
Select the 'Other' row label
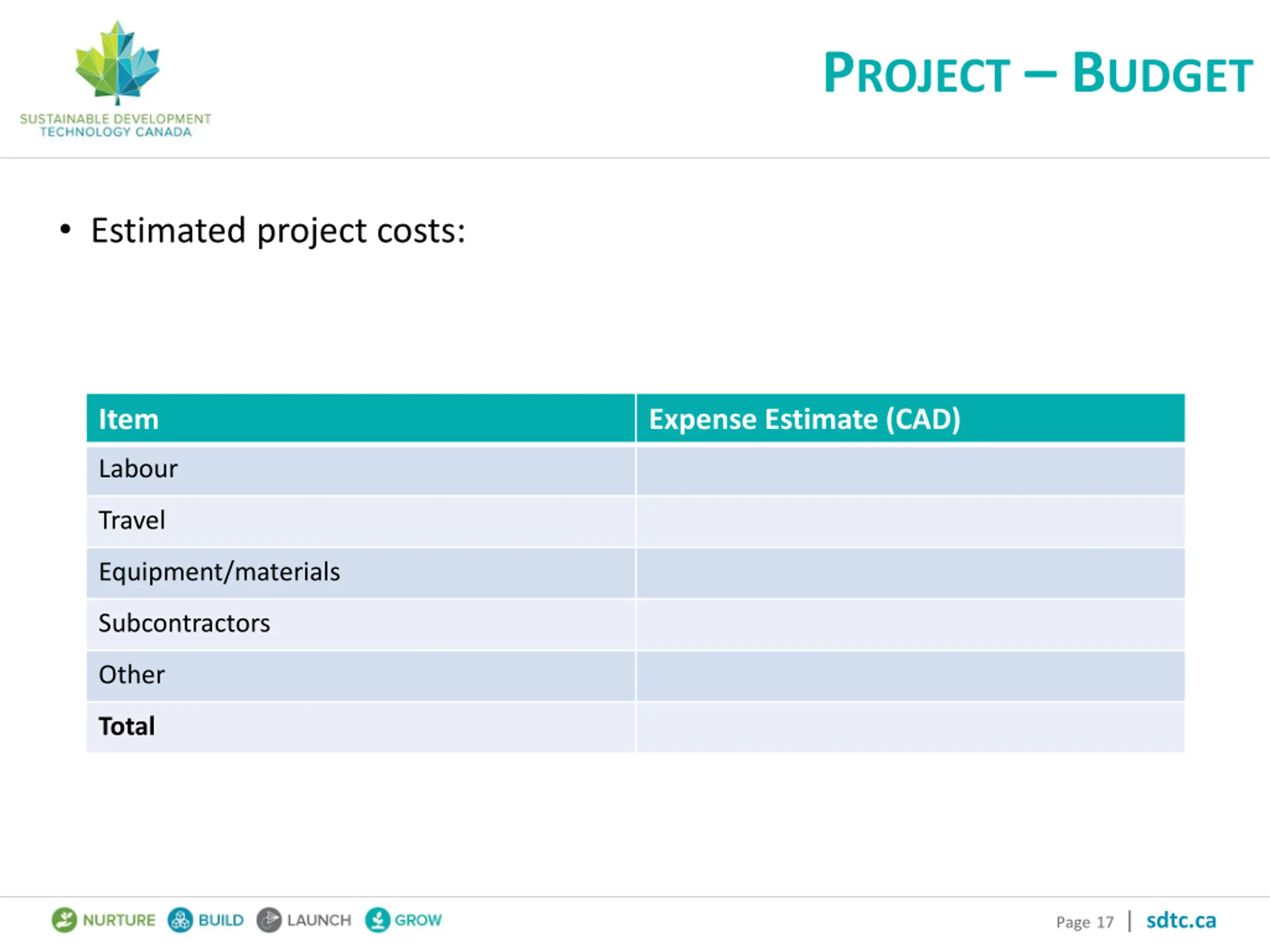pos(132,675)
